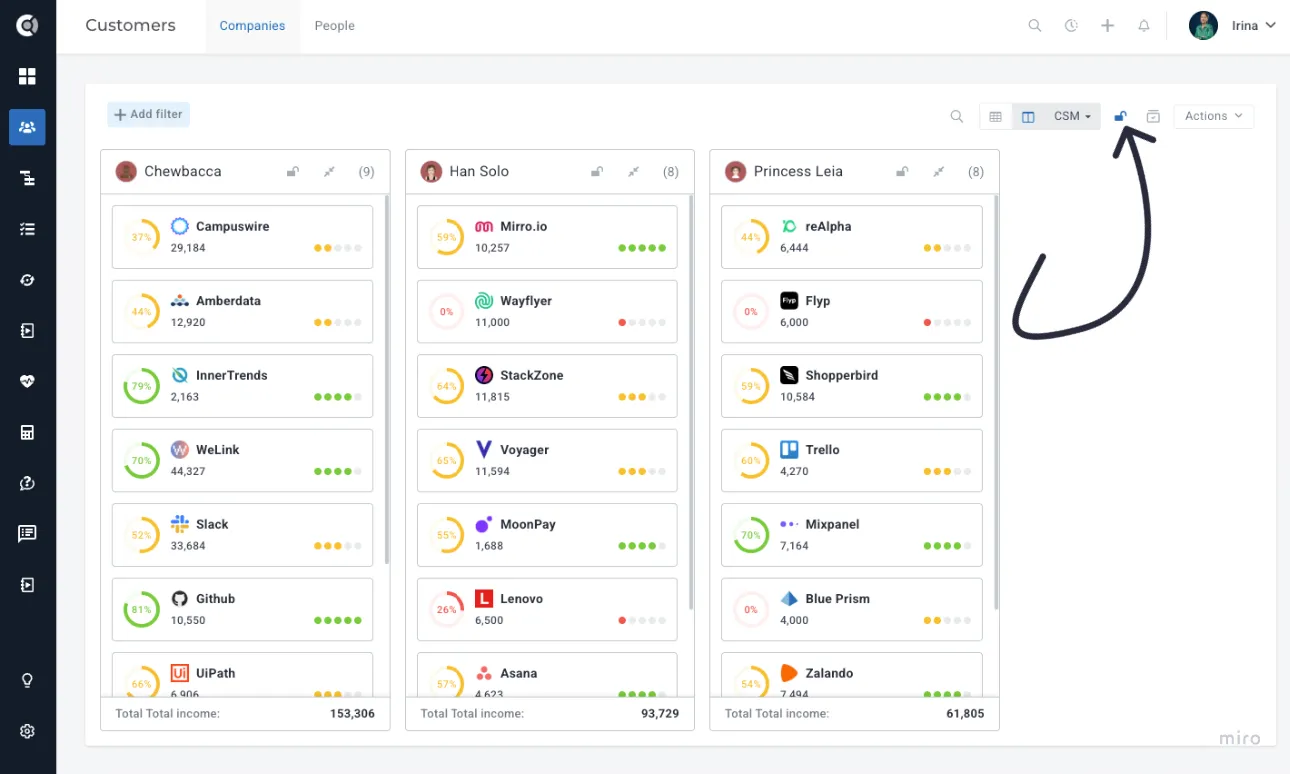The image size is (1290, 774).
Task: Switch to board column view
Action: tap(1028, 116)
